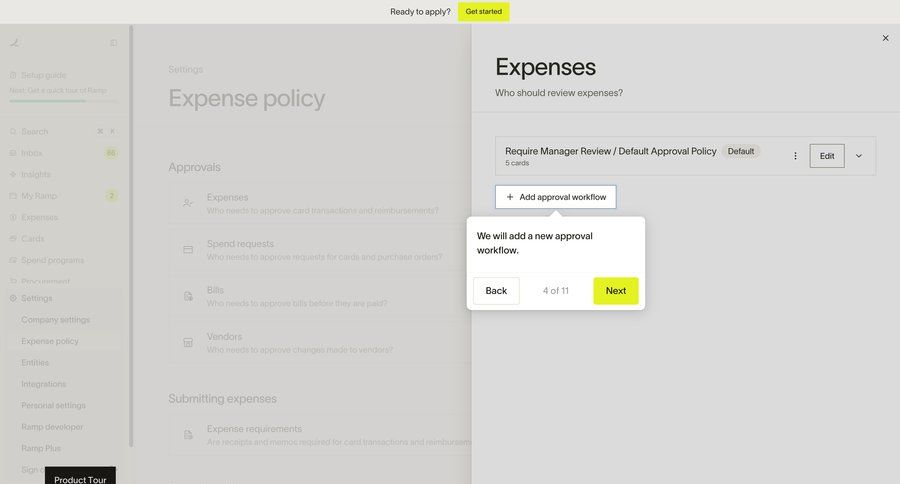Screen dimensions: 900x484
Task: Click the Settings gear icon in sidebar
Action: coord(13,298)
